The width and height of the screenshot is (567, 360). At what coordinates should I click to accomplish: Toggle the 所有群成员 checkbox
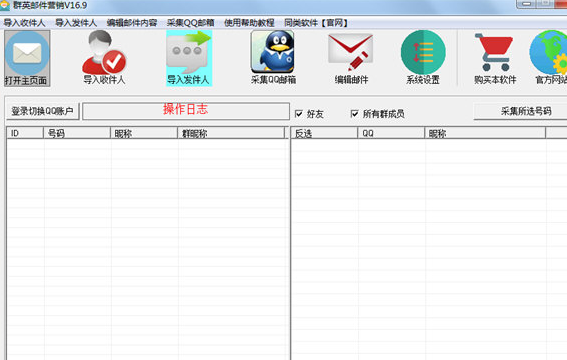pyautogui.click(x=354, y=114)
